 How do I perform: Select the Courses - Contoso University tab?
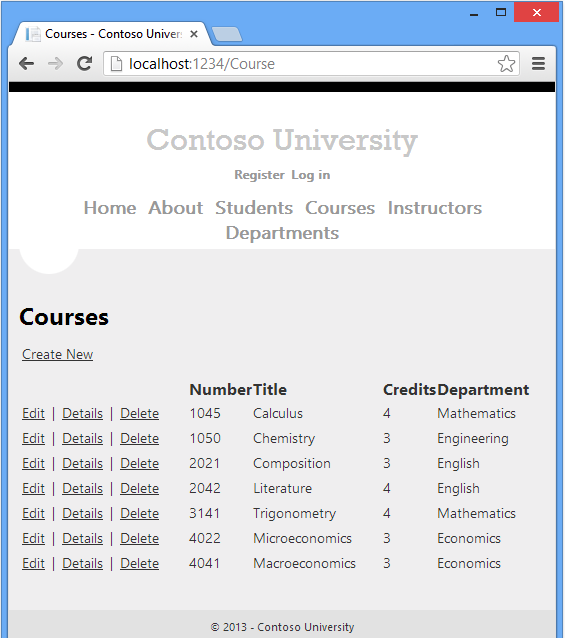coord(112,34)
